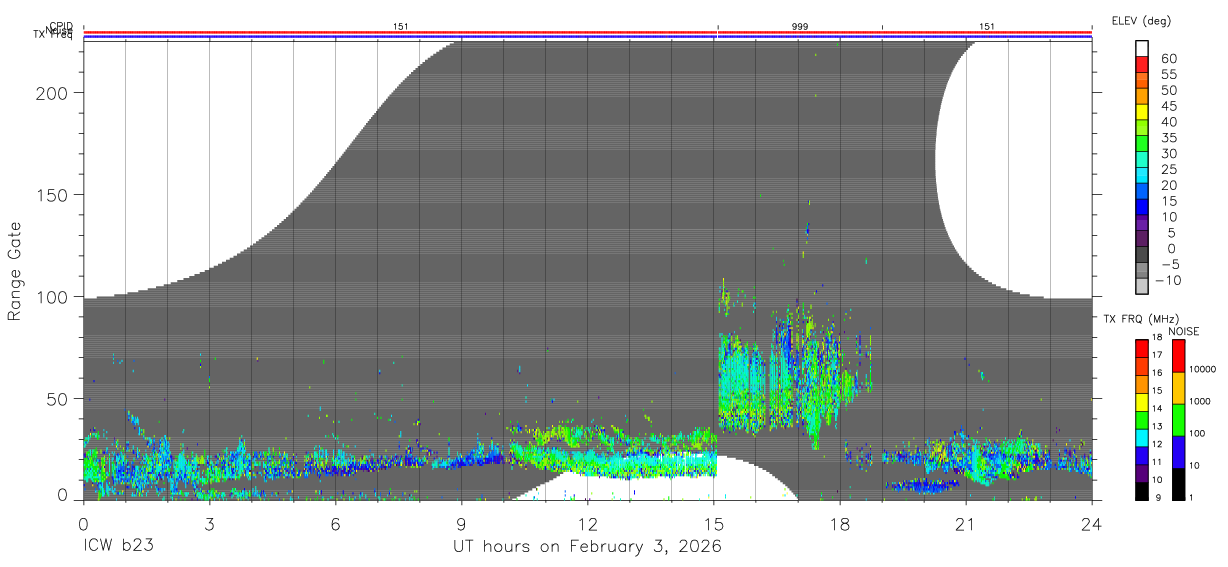The height and width of the screenshot is (567, 1228).
Task: Select the purple swatch in TX FRQ bar
Action: tap(1141, 473)
